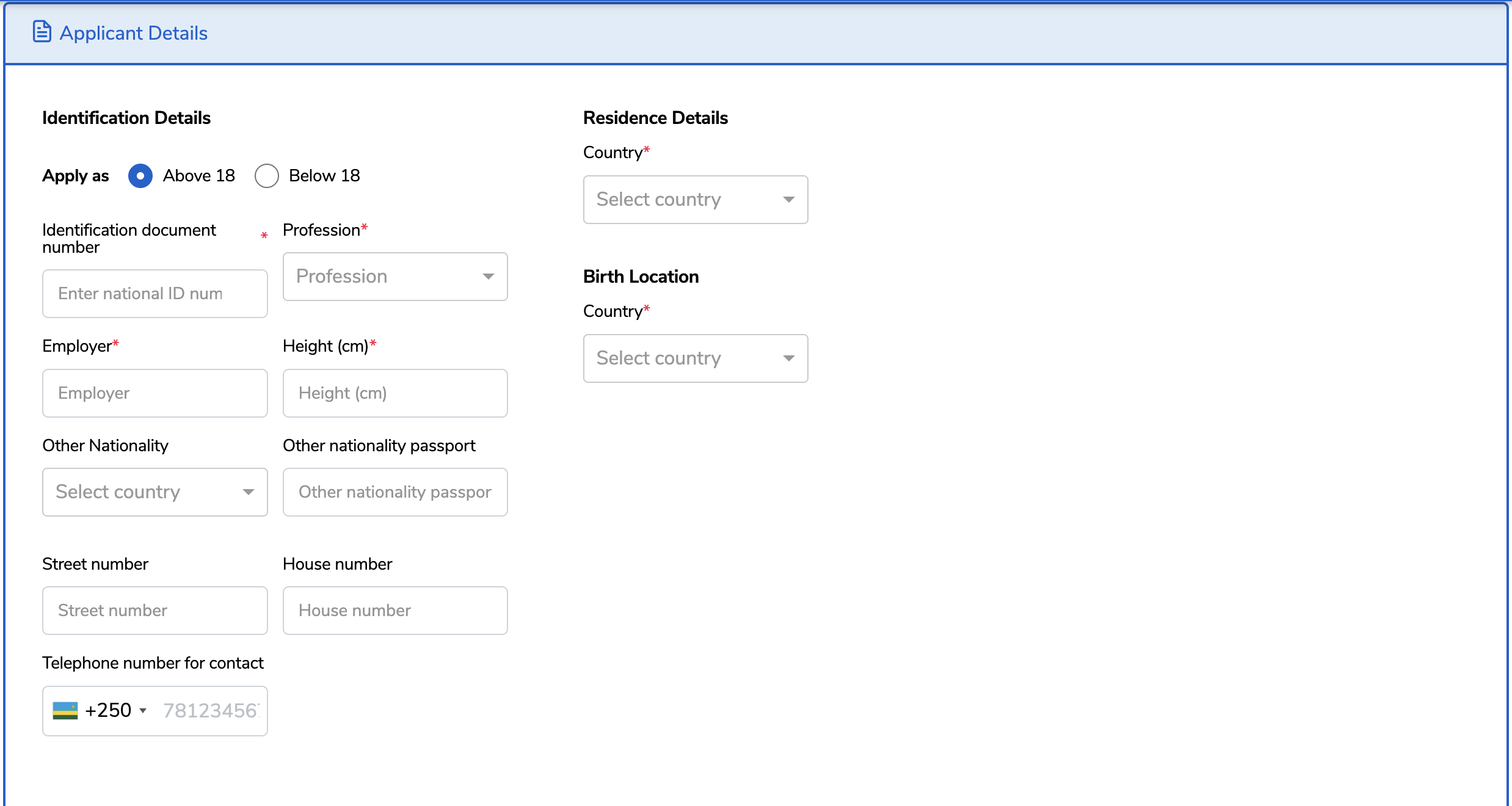Click the Street number input

(154, 611)
